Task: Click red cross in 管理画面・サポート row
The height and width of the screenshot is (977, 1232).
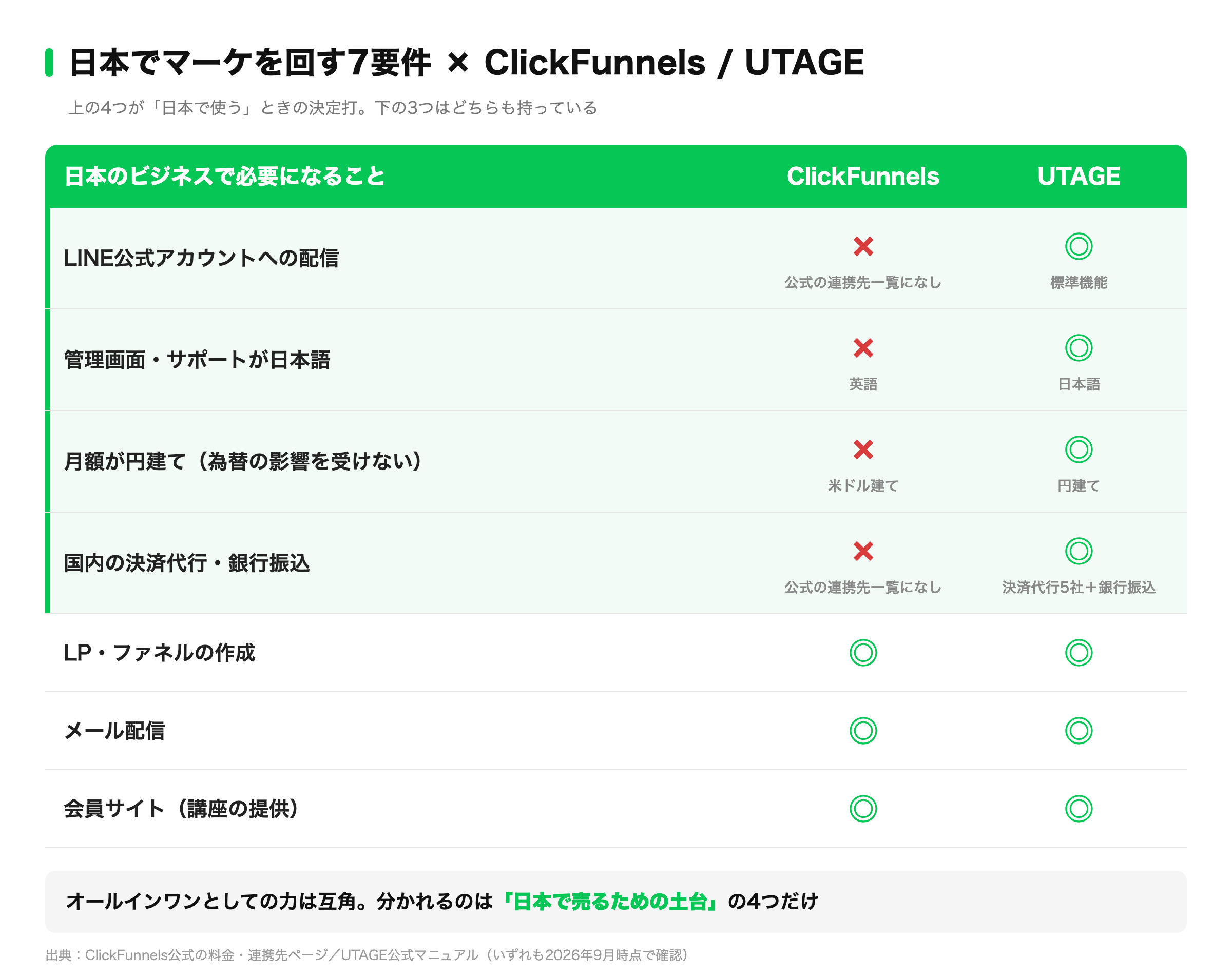Action: (863, 347)
